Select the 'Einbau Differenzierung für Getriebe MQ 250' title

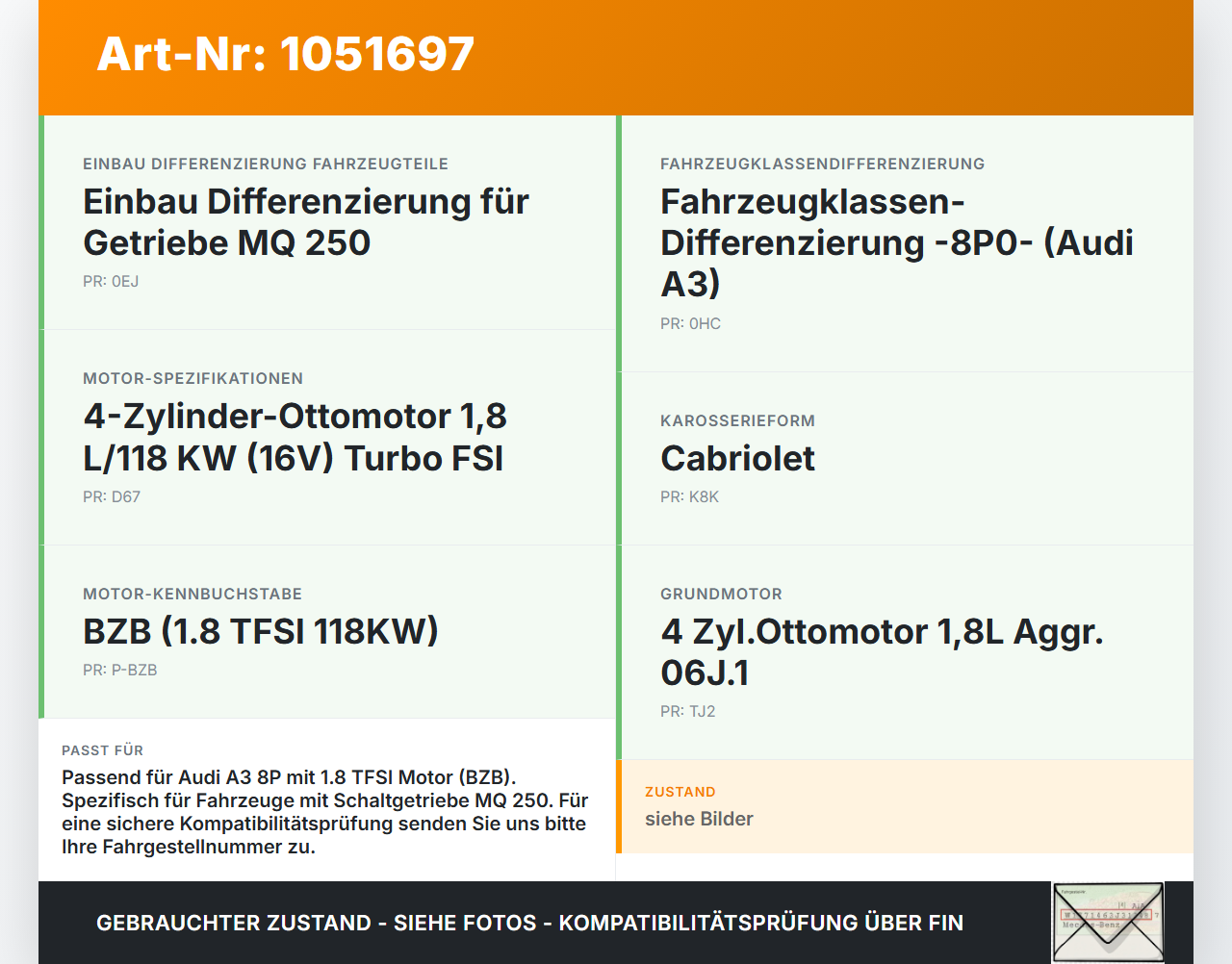point(306,222)
